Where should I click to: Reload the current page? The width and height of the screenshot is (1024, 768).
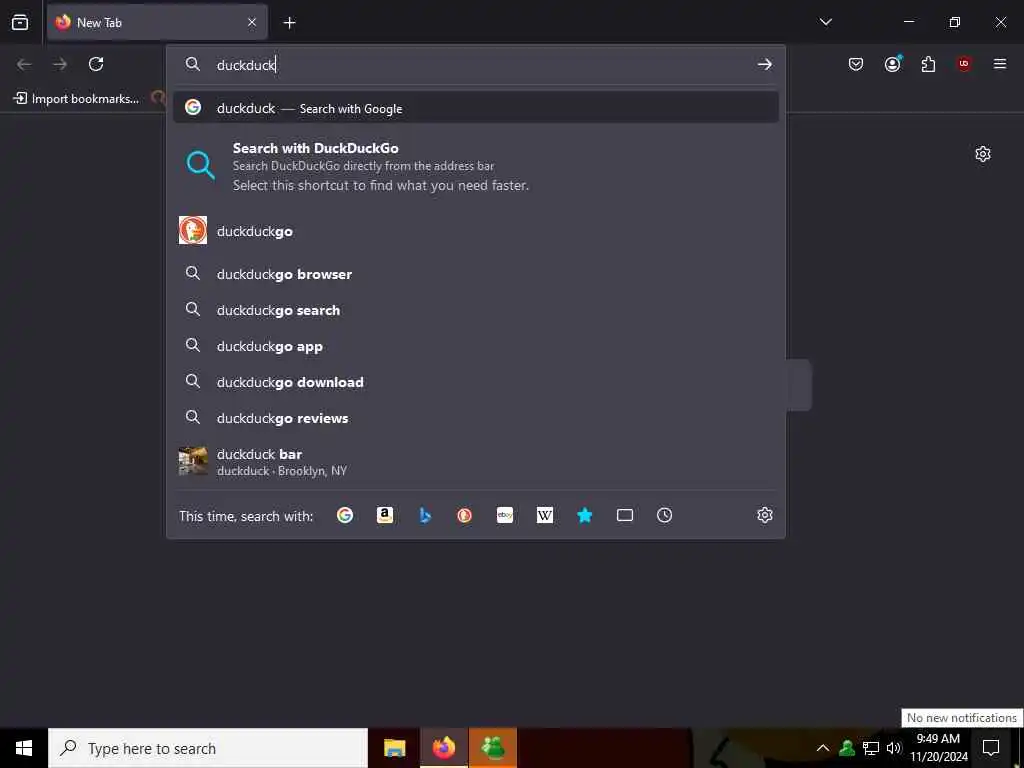(96, 64)
